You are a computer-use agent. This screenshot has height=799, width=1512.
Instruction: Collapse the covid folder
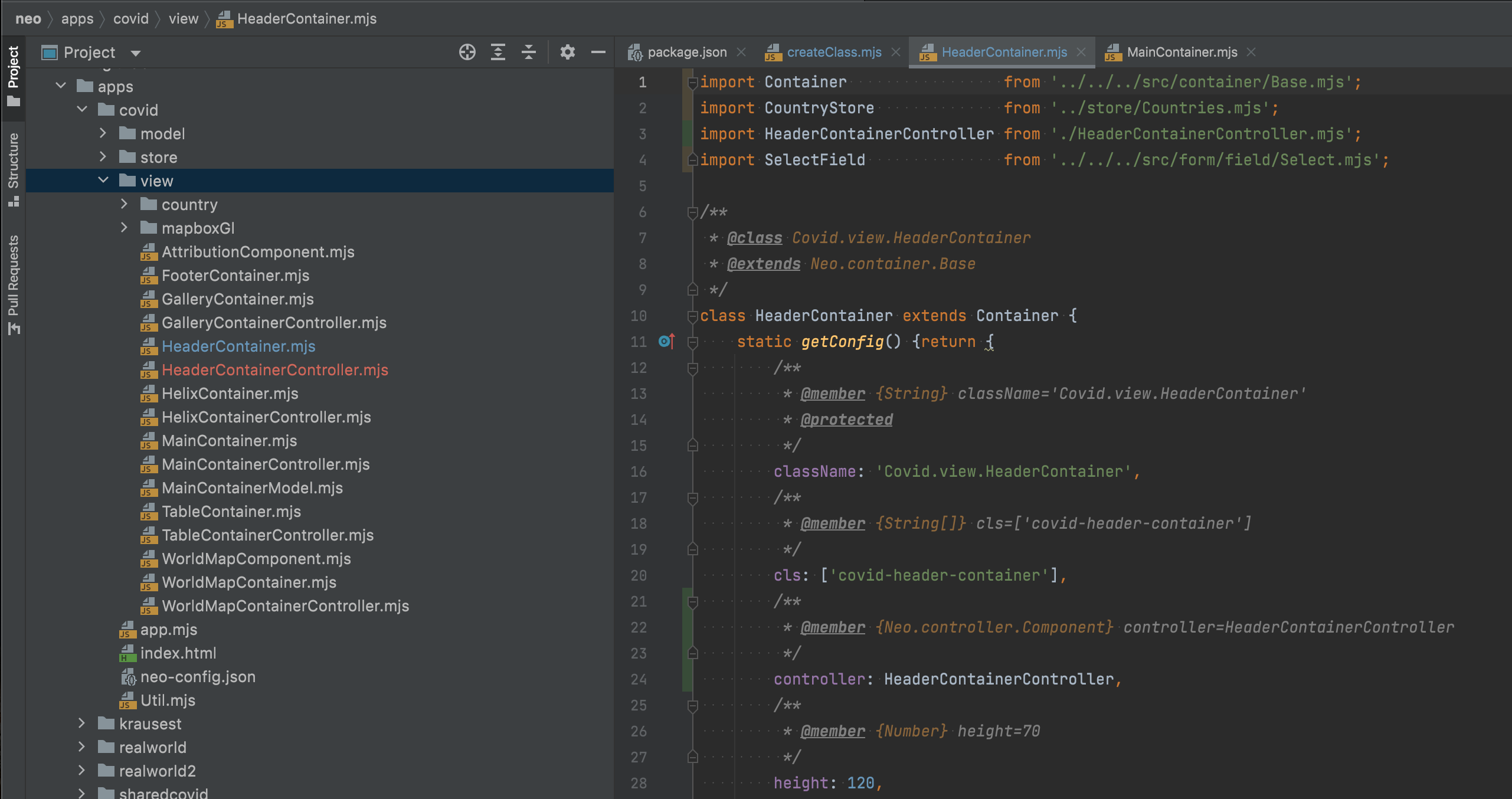point(82,110)
